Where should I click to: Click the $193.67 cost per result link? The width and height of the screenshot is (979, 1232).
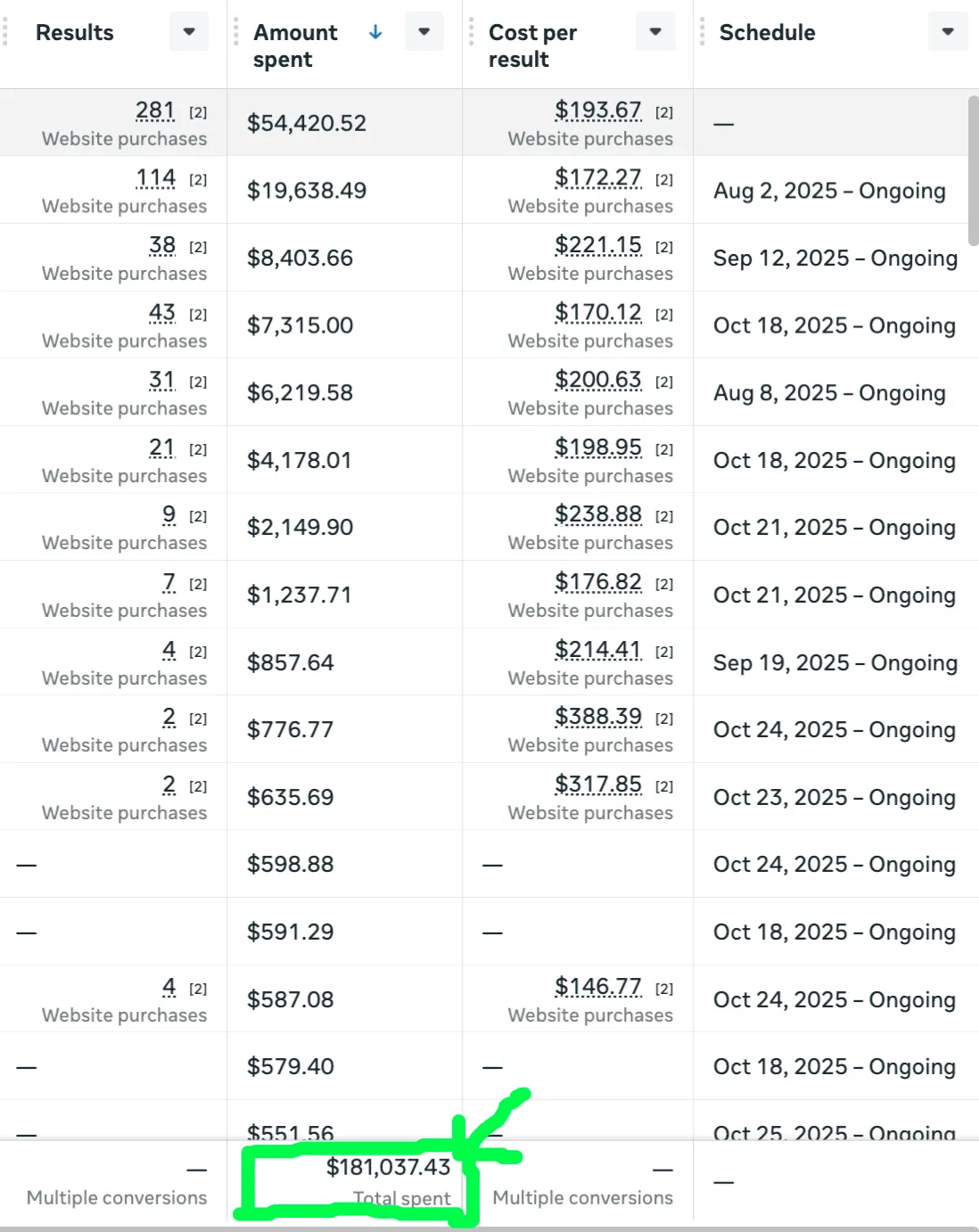(597, 111)
